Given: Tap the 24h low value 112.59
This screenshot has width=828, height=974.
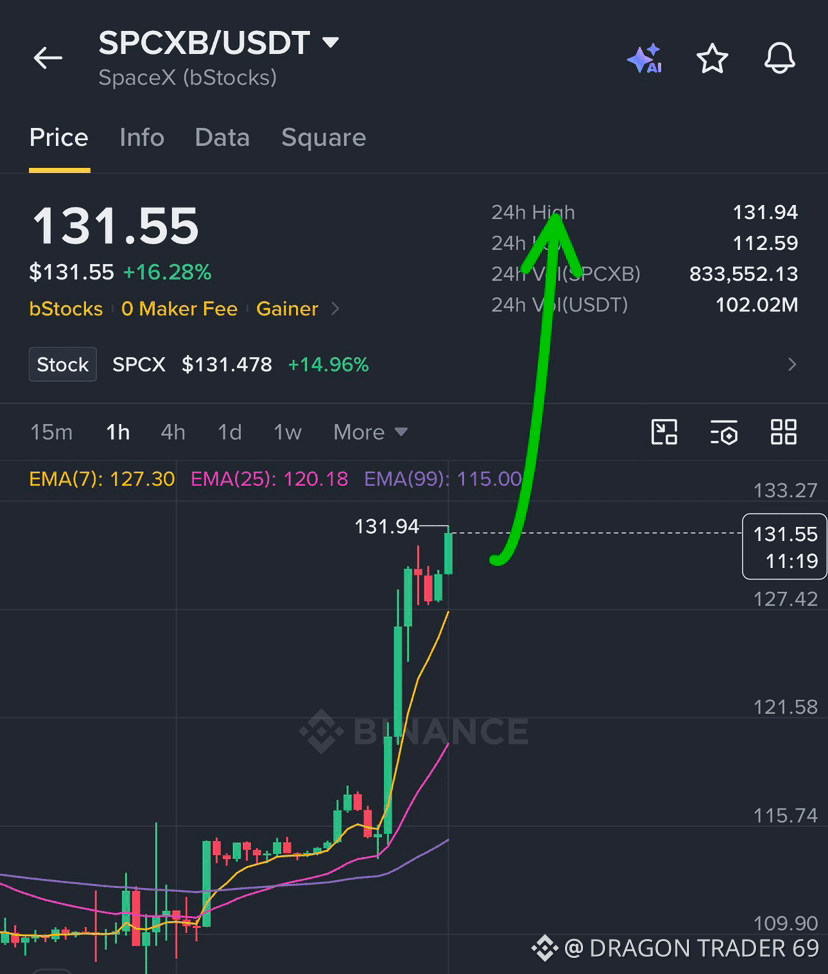Looking at the screenshot, I should click(765, 243).
